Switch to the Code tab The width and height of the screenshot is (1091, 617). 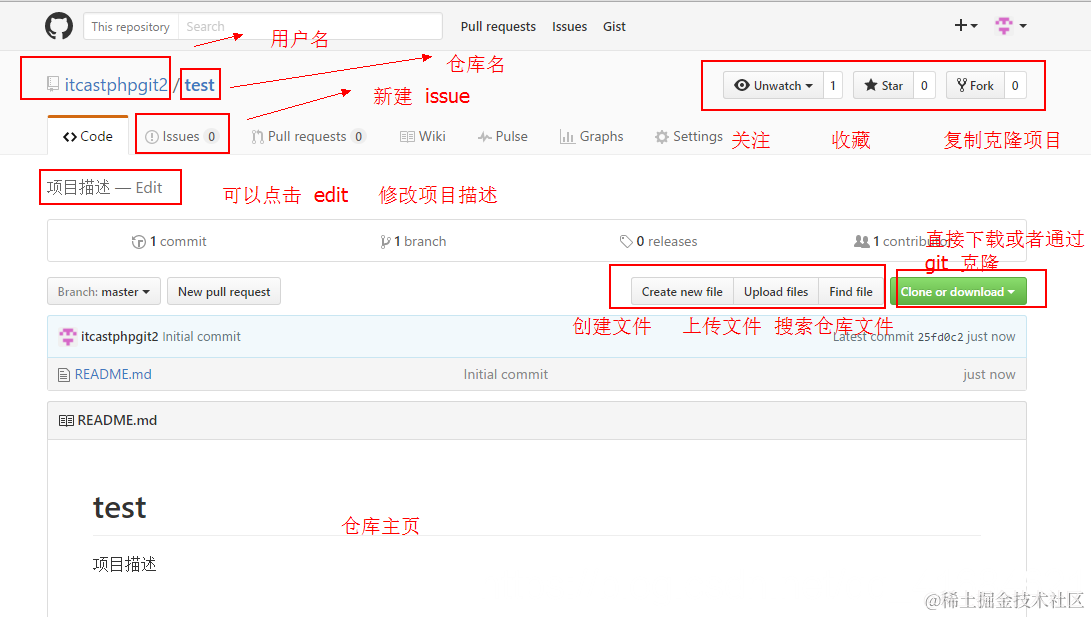88,136
